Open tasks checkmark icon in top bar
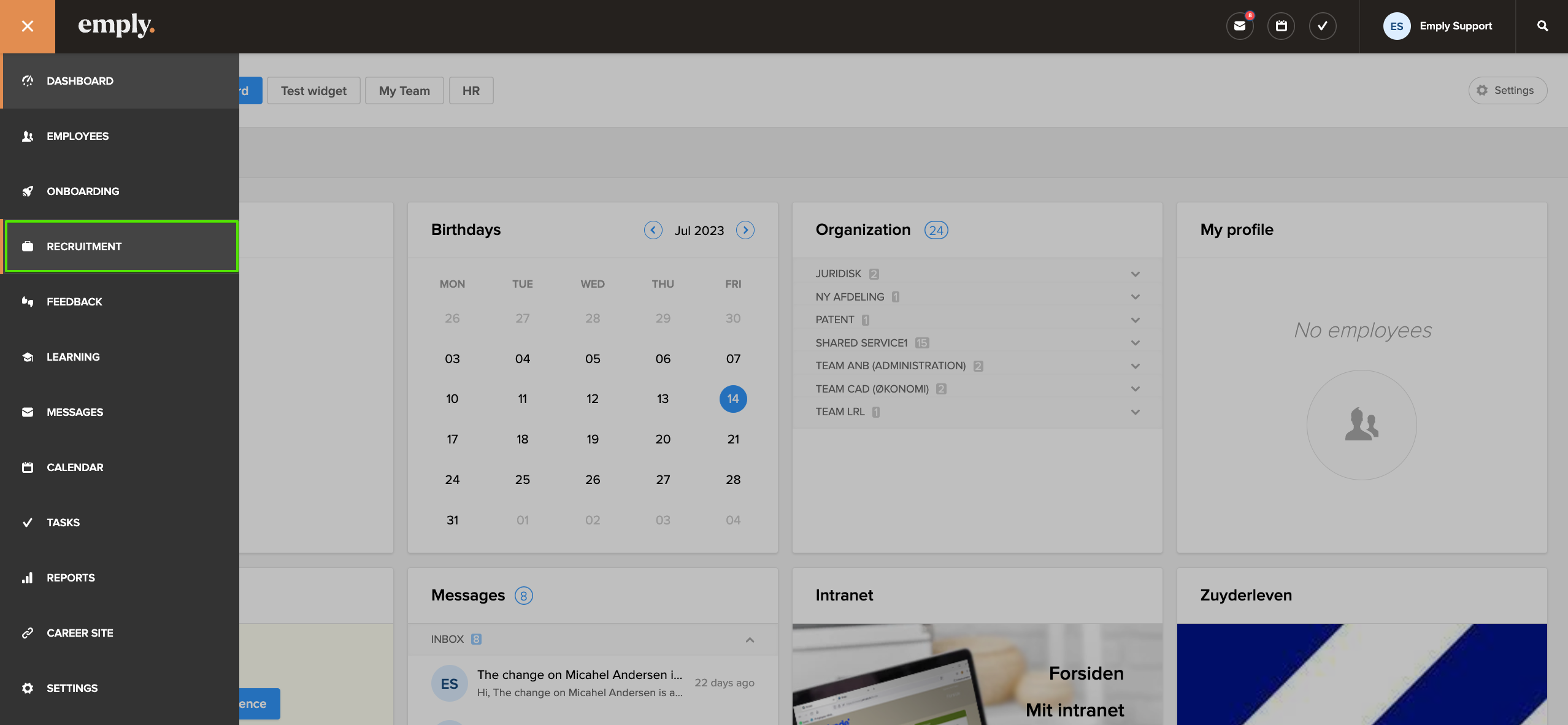 click(1322, 26)
